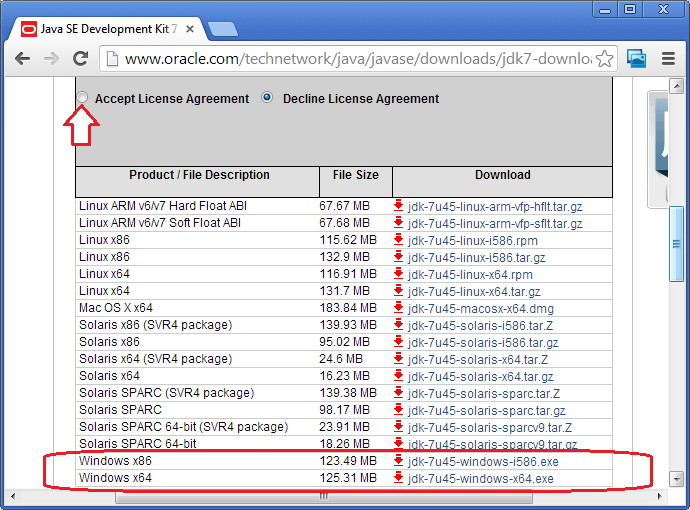Click the address bar URL field

pos(350,59)
